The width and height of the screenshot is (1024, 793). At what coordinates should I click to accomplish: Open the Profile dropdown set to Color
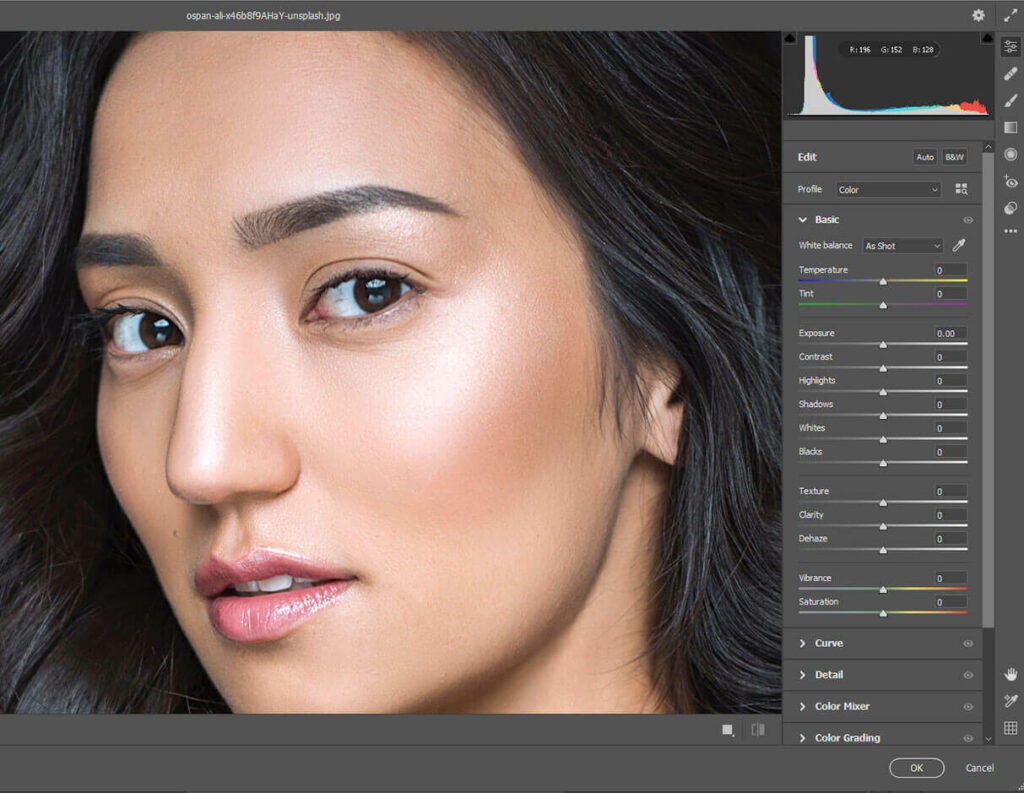(888, 190)
